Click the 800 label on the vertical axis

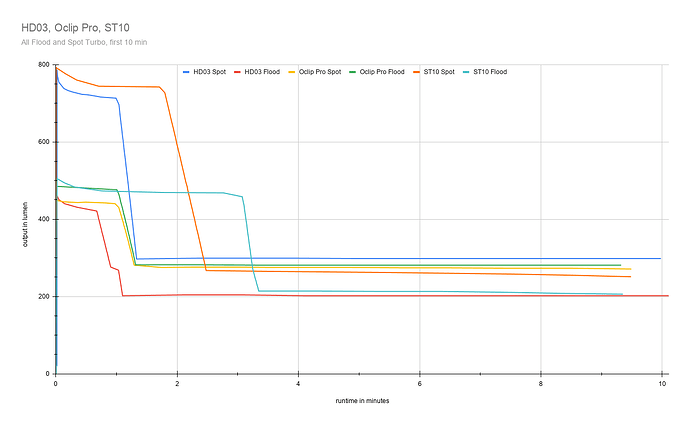tap(44, 65)
